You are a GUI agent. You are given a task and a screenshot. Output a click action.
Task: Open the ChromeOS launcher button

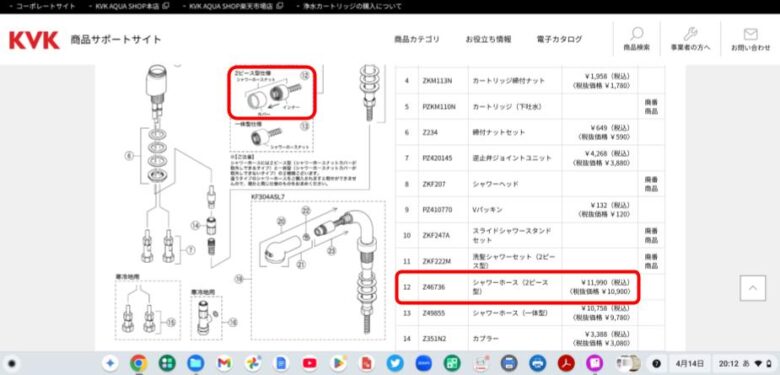12,363
